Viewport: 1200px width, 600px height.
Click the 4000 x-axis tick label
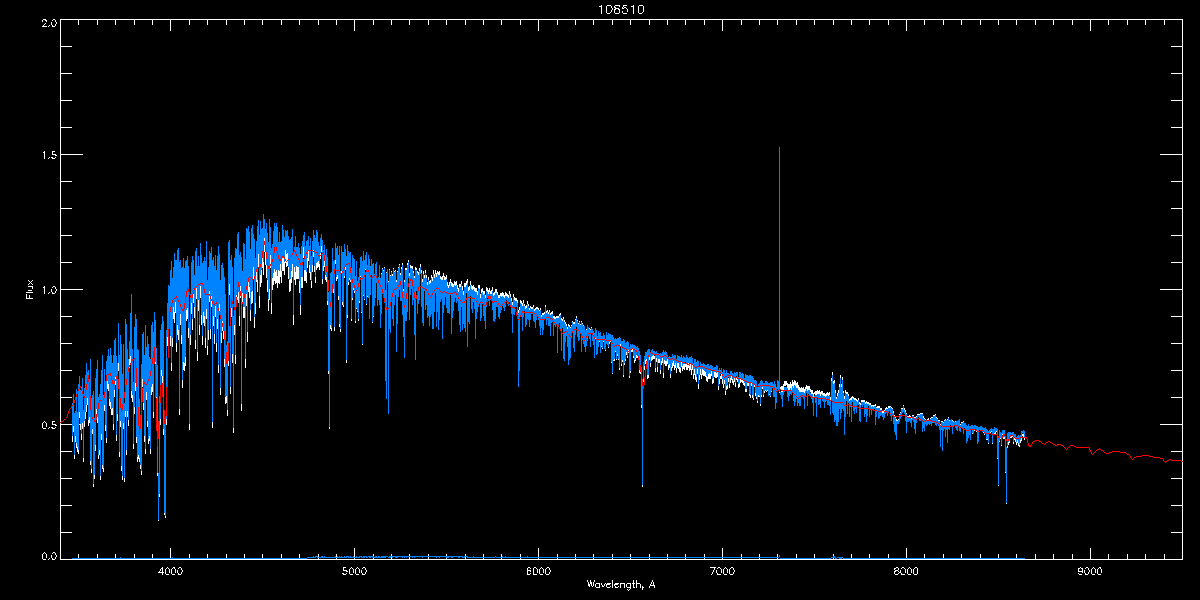(170, 572)
